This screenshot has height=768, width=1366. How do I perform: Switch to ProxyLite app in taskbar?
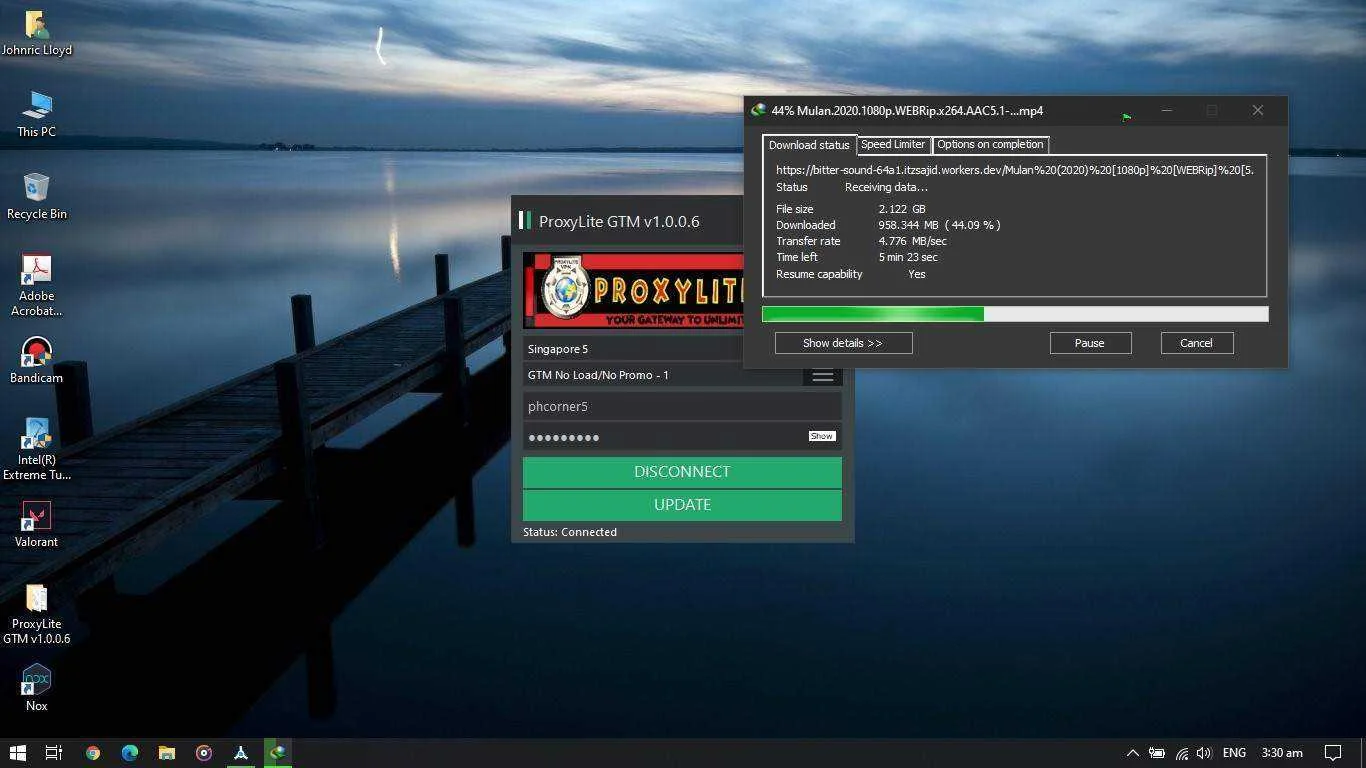tap(241, 753)
